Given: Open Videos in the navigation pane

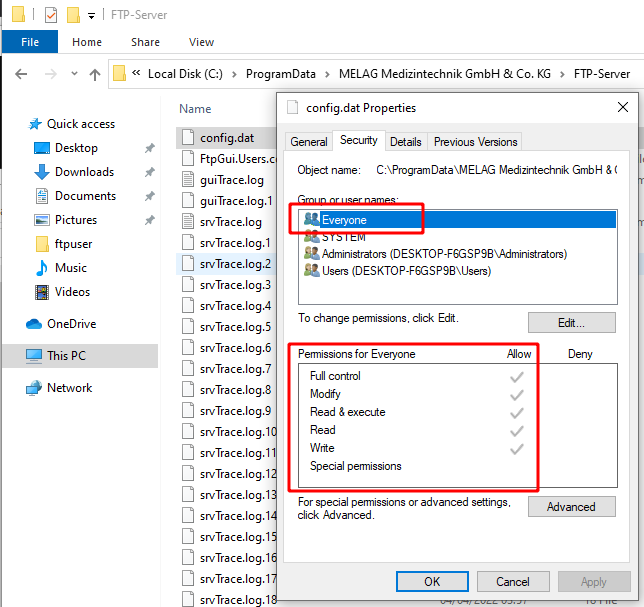Looking at the screenshot, I should pos(72,292).
